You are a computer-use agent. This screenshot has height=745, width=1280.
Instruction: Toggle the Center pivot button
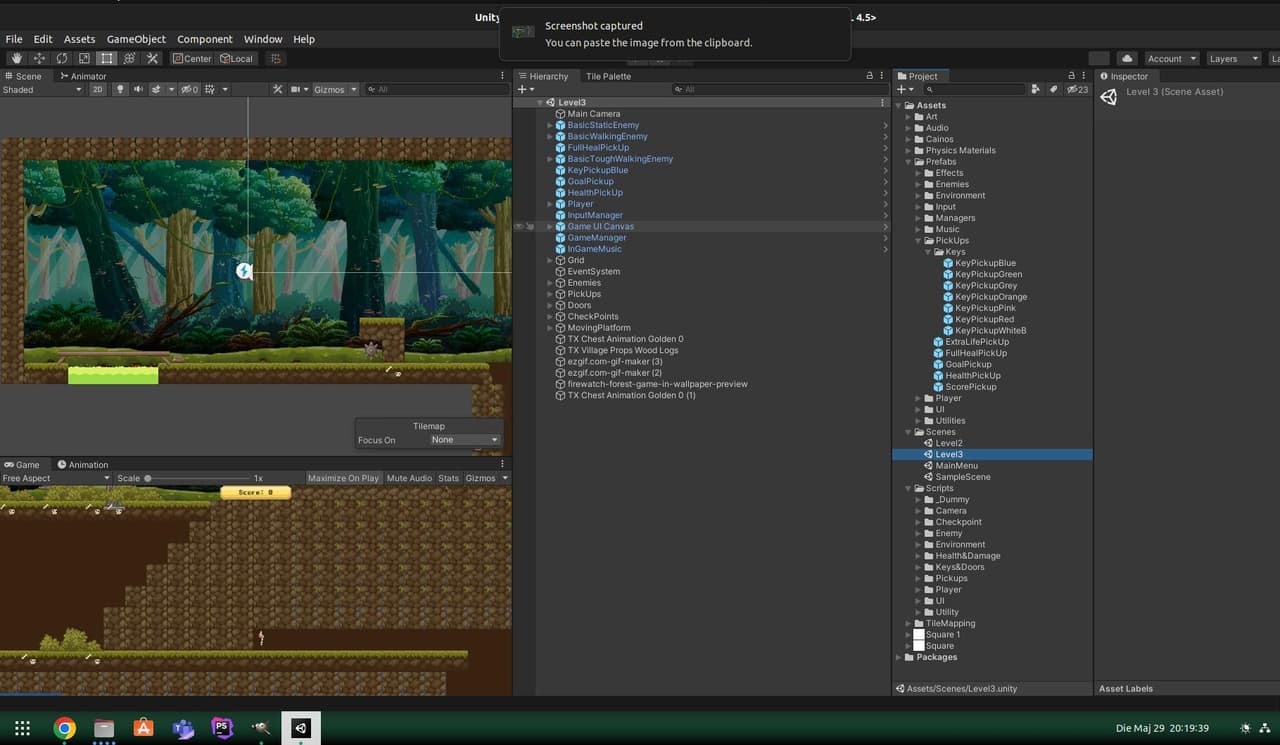click(192, 58)
